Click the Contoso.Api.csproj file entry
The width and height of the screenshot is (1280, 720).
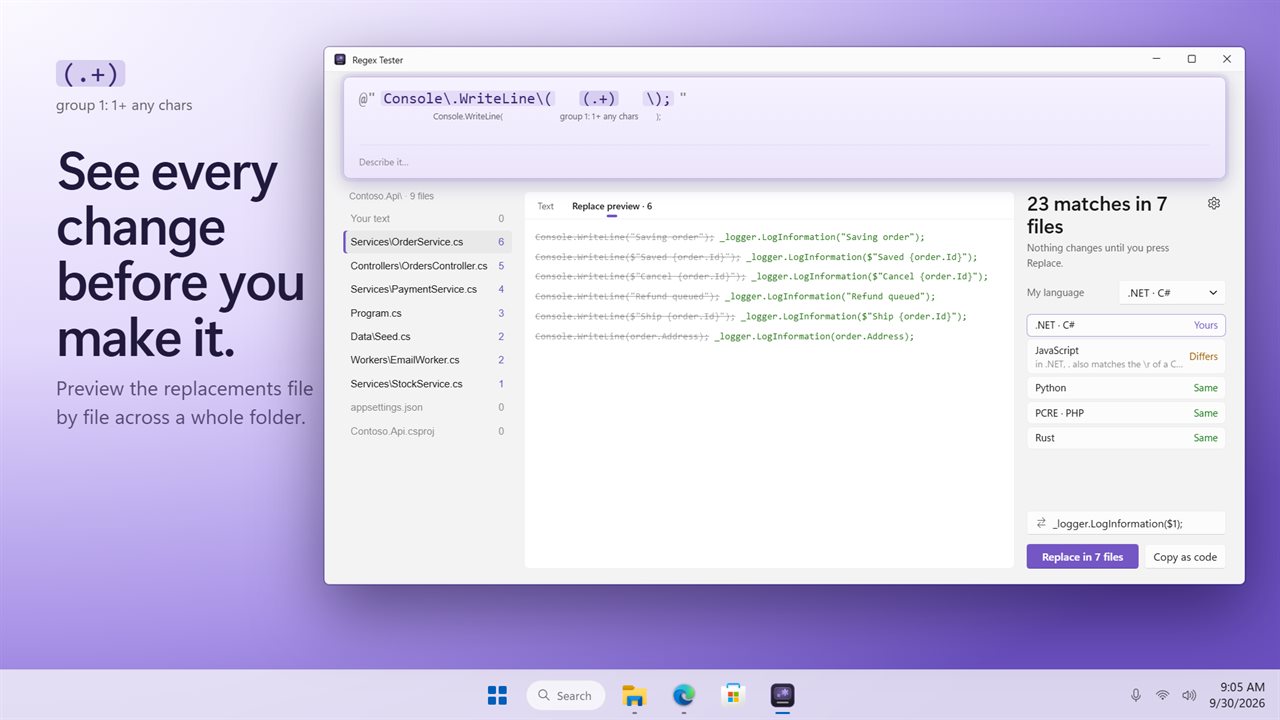pos(427,431)
